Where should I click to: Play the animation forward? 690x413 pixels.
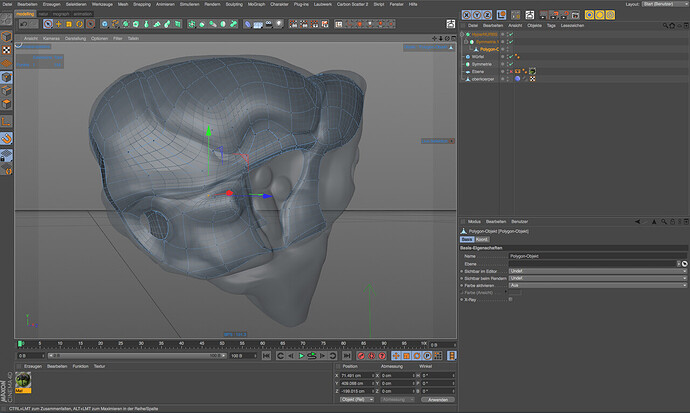pos(301,355)
